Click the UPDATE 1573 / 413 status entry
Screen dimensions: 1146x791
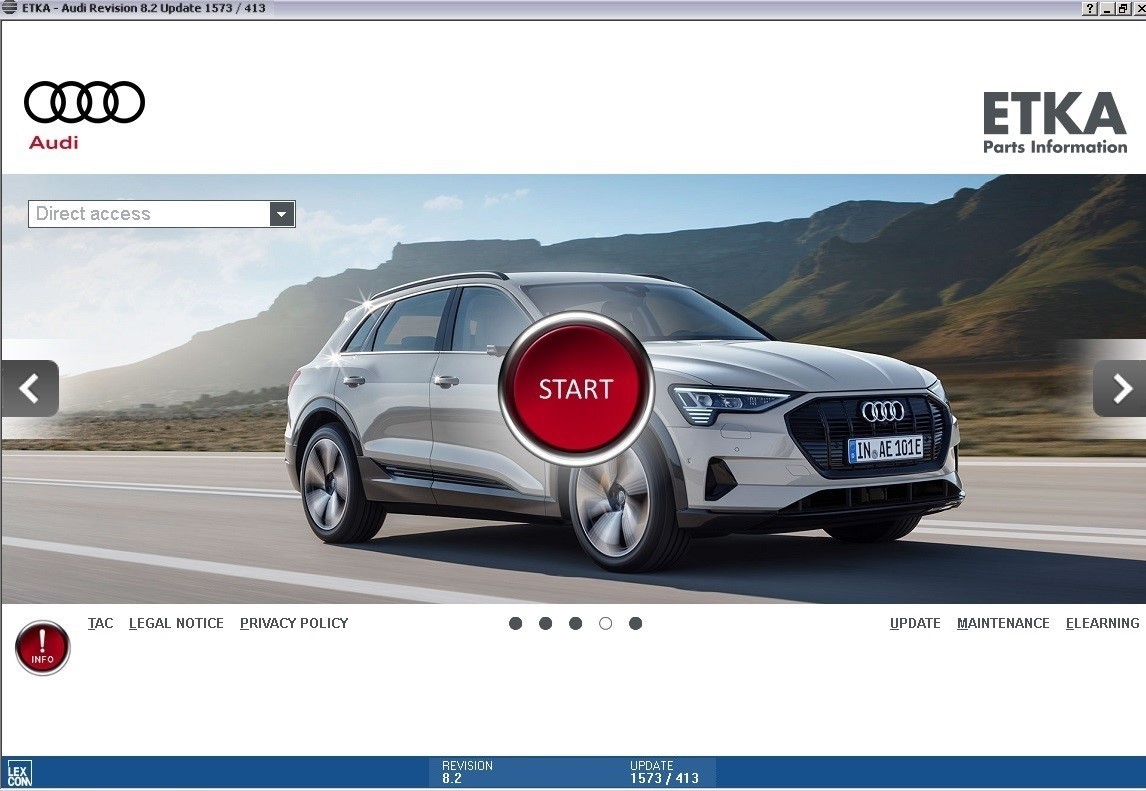664,772
